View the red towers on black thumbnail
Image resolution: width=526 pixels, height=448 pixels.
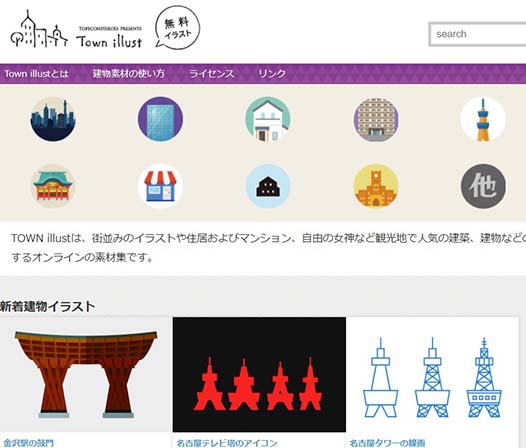pos(259,375)
